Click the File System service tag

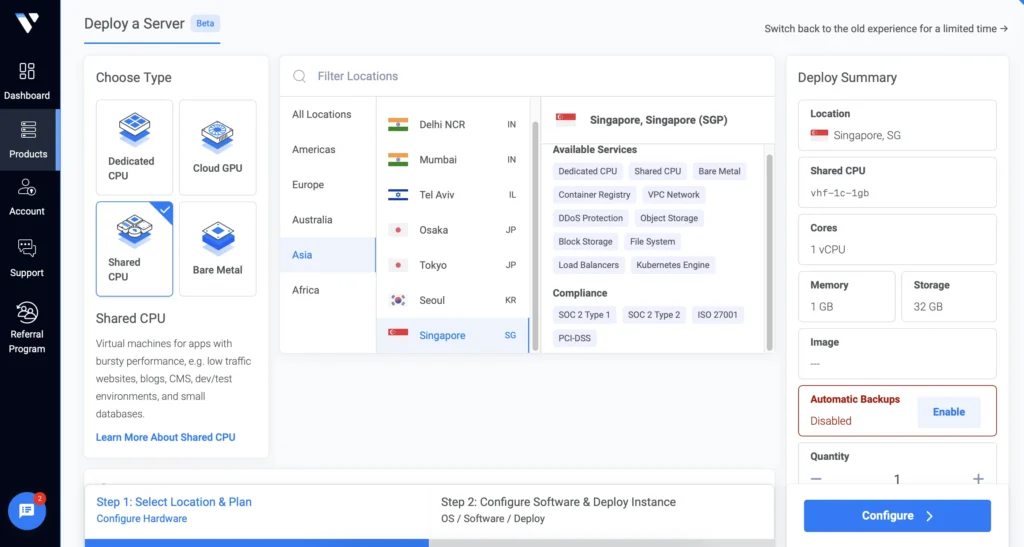[652, 242]
